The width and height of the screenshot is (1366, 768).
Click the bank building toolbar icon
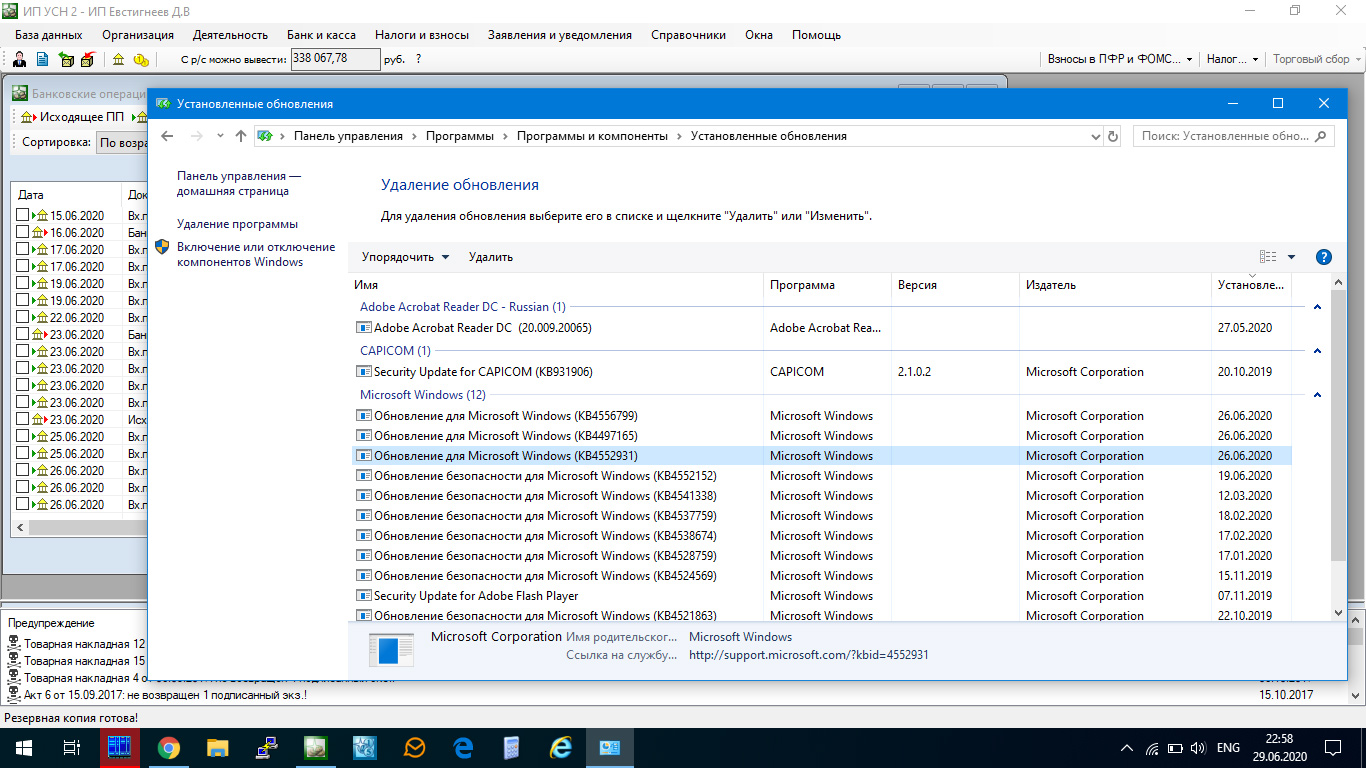[x=118, y=59]
